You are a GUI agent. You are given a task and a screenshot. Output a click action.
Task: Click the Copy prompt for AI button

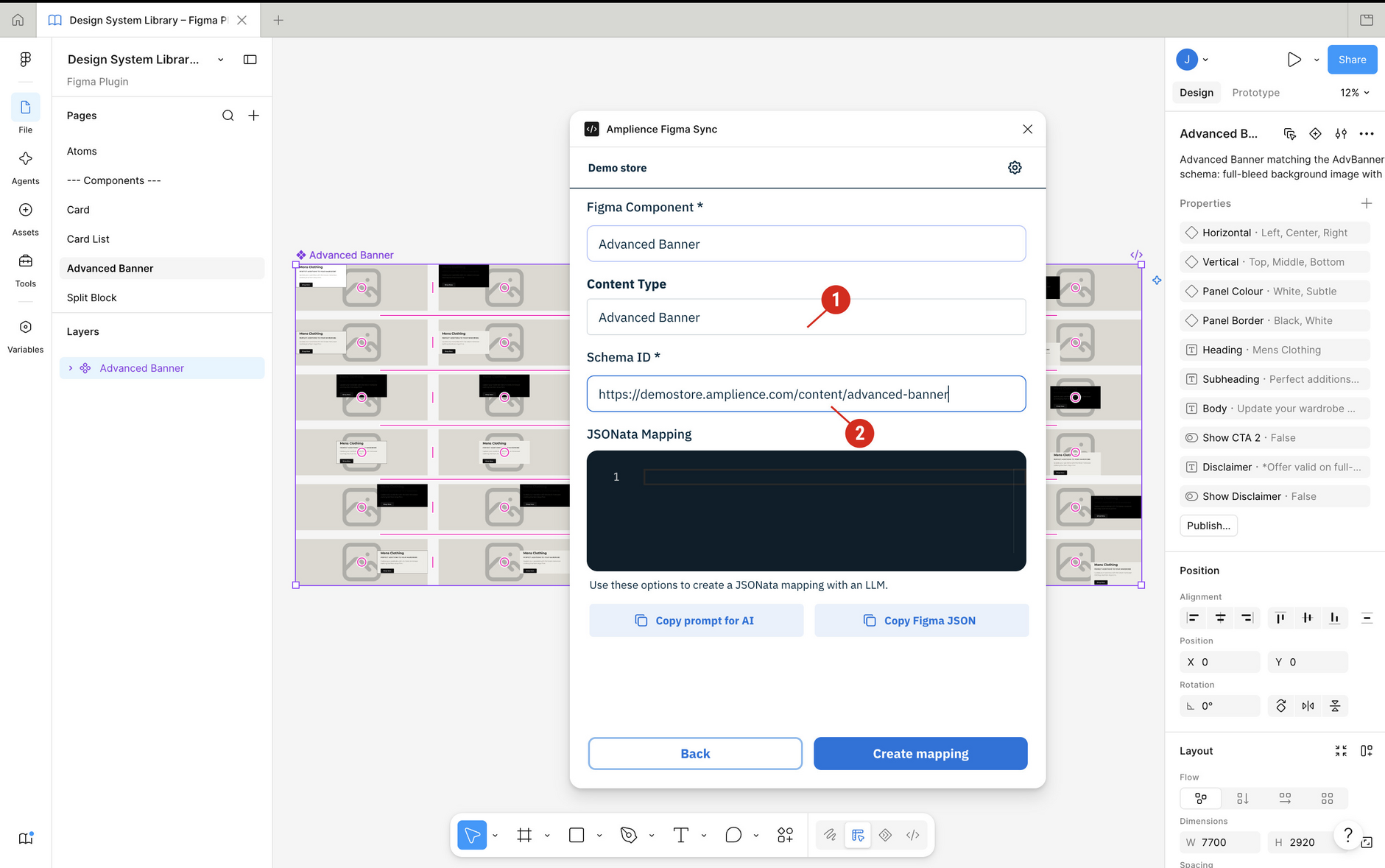pos(696,621)
